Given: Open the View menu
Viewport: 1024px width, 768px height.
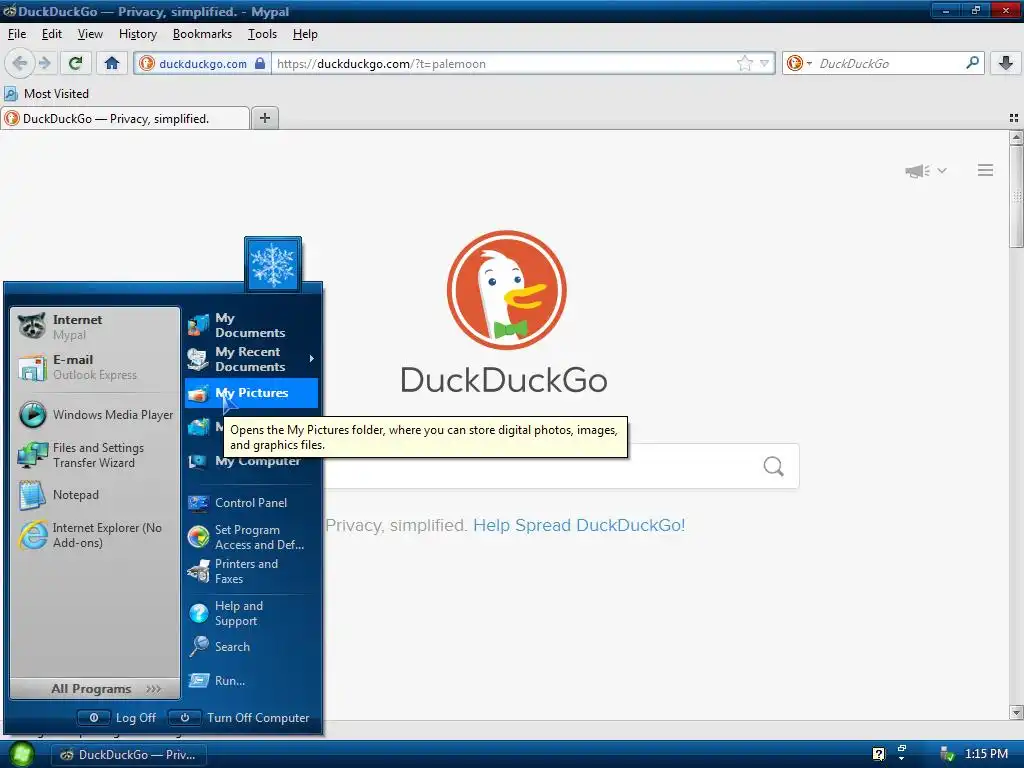Looking at the screenshot, I should 90,34.
